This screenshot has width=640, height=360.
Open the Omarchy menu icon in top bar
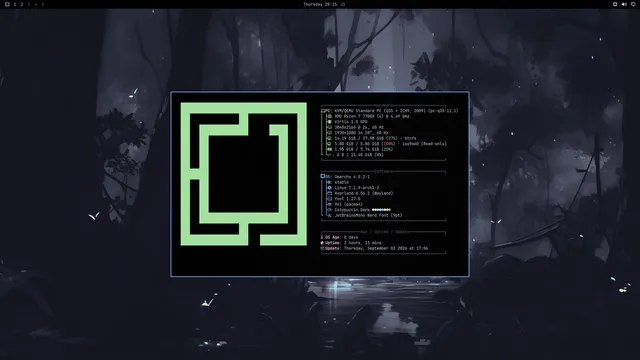pyautogui.click(x=7, y=4)
